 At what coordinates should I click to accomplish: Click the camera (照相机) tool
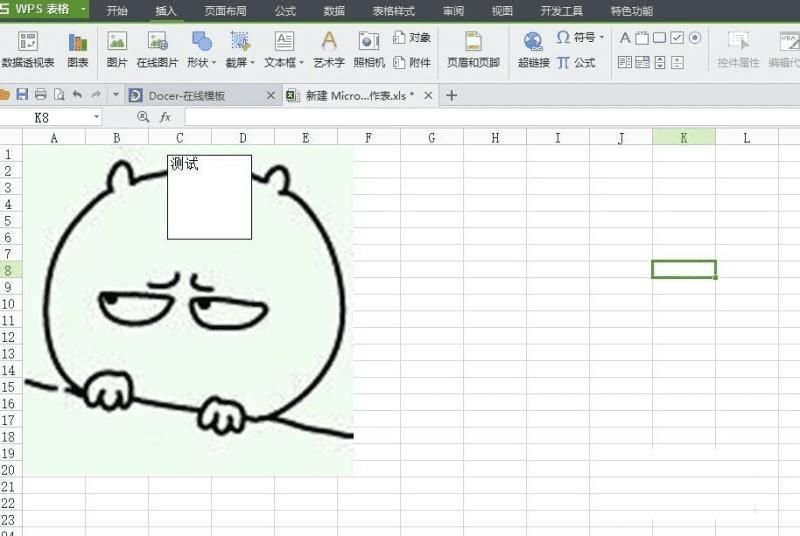click(x=369, y=49)
